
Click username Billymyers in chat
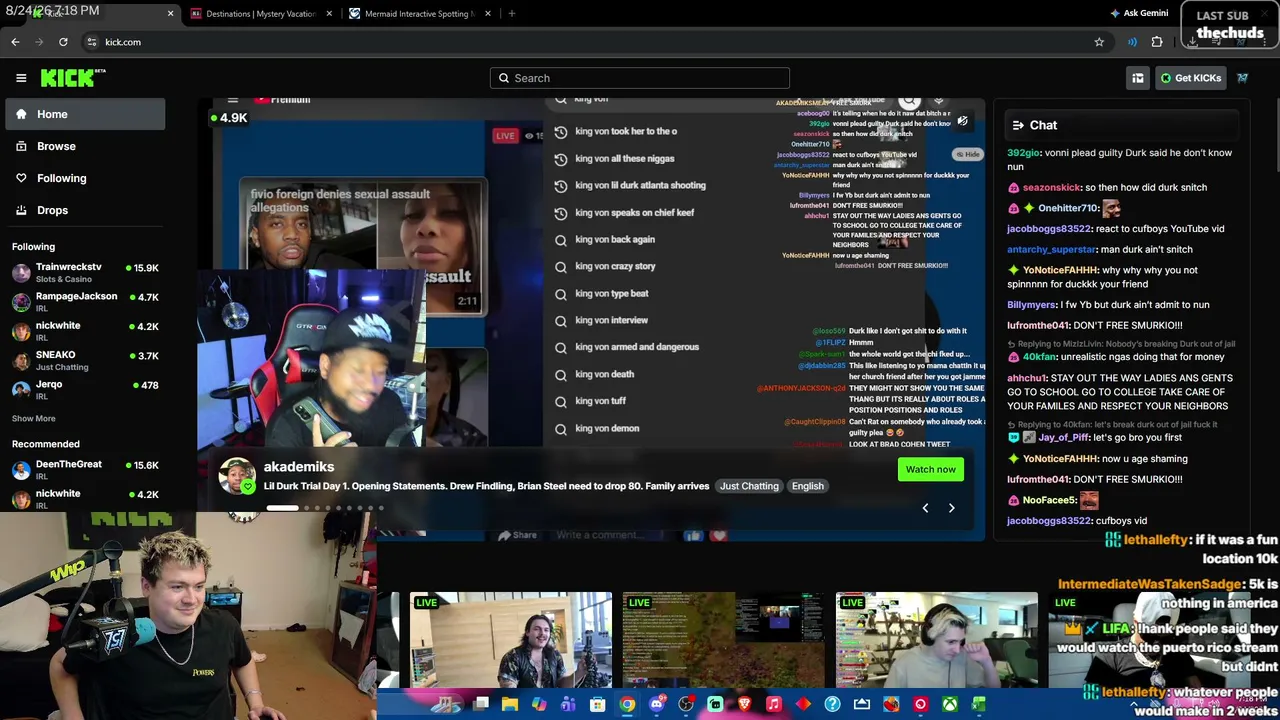point(1032,304)
